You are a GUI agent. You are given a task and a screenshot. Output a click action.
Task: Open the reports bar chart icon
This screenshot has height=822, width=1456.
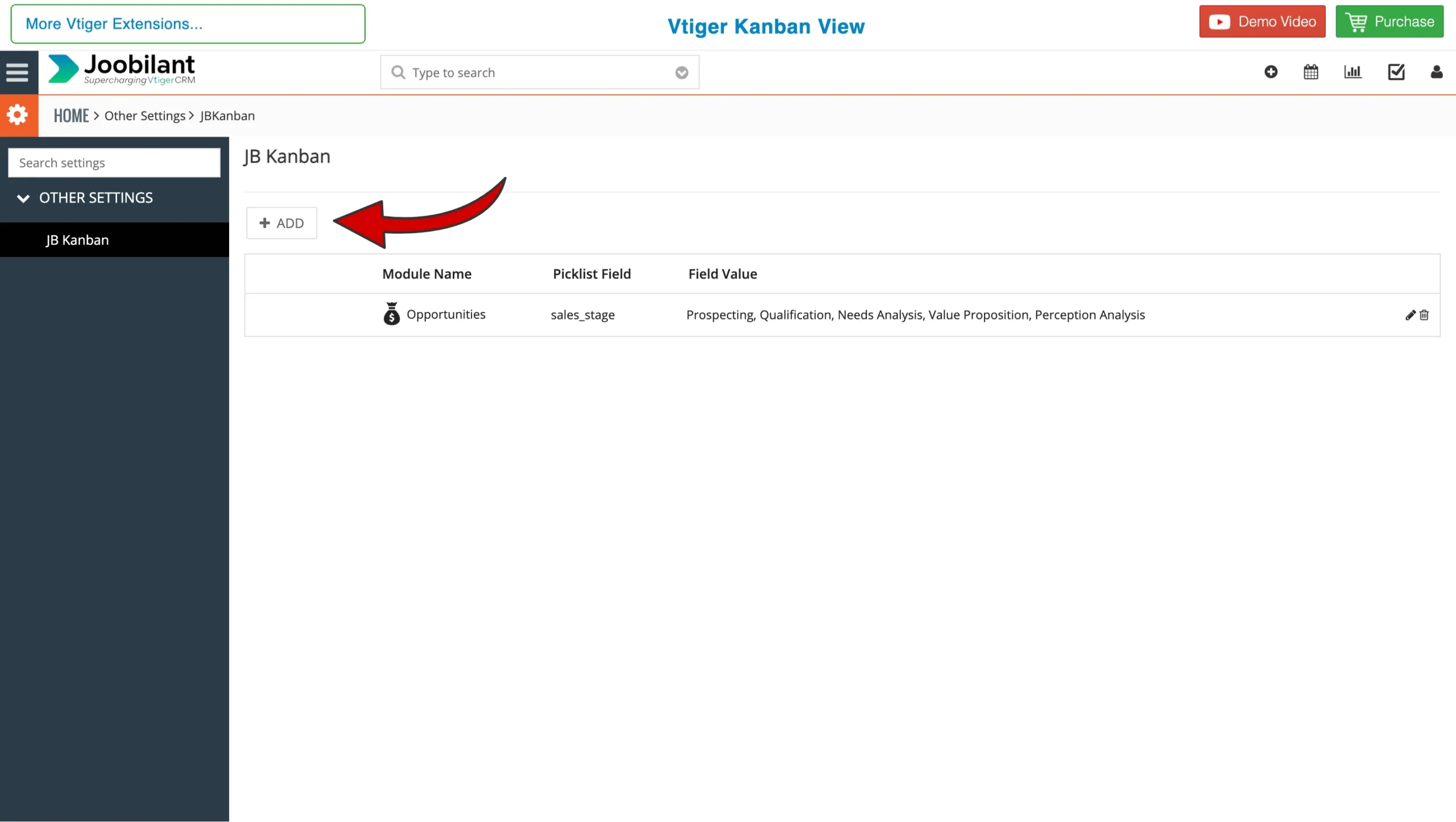point(1352,72)
